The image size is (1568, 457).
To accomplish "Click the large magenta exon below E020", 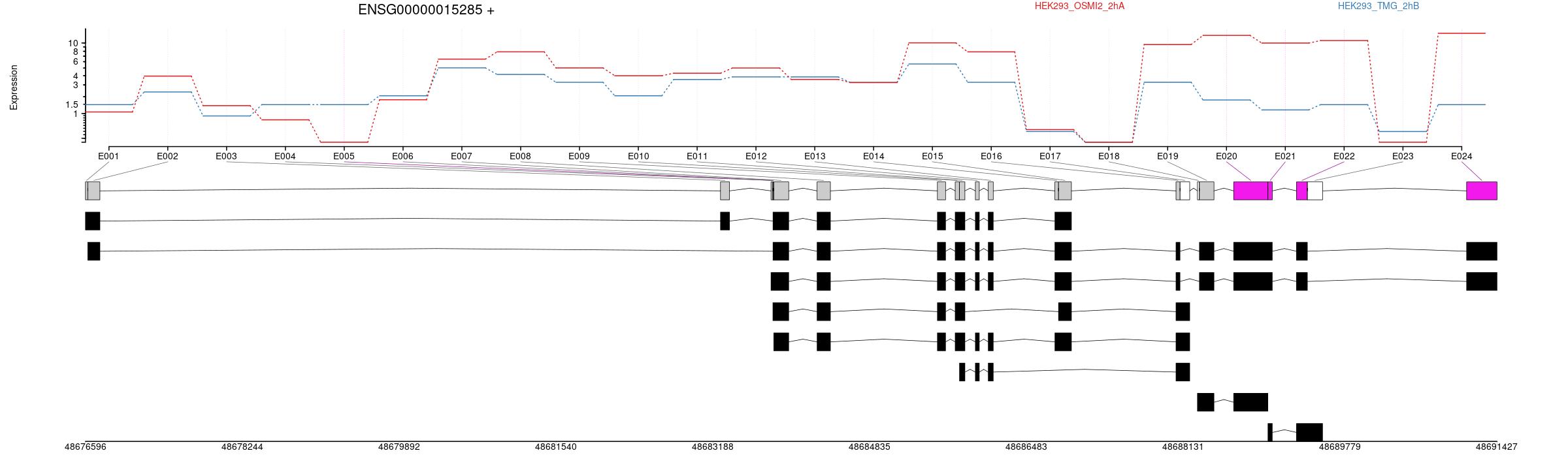I will [1250, 191].
